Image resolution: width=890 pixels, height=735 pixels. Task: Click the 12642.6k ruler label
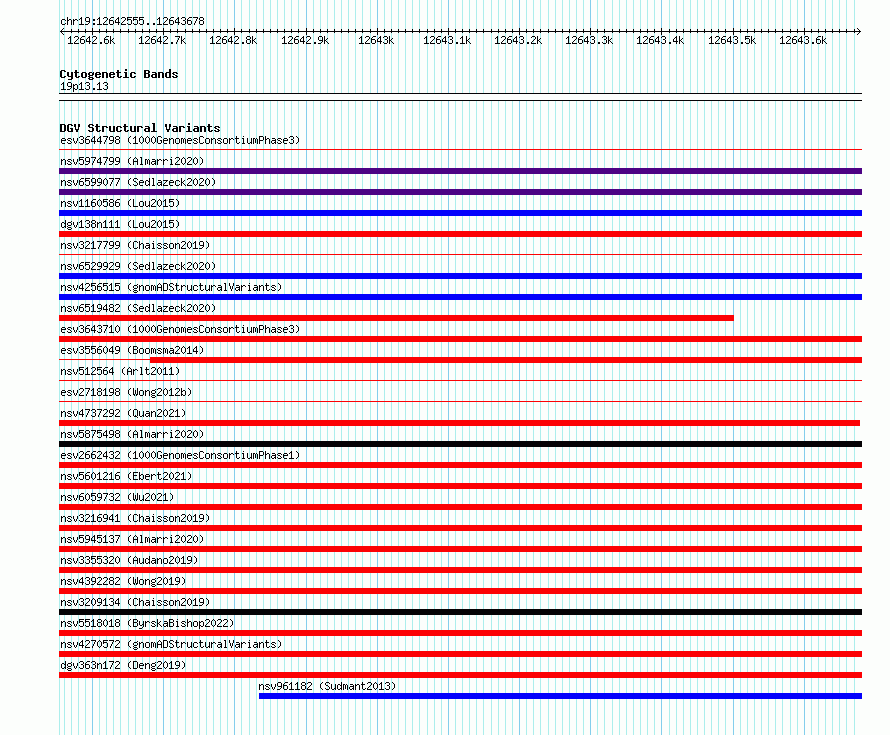click(x=91, y=40)
